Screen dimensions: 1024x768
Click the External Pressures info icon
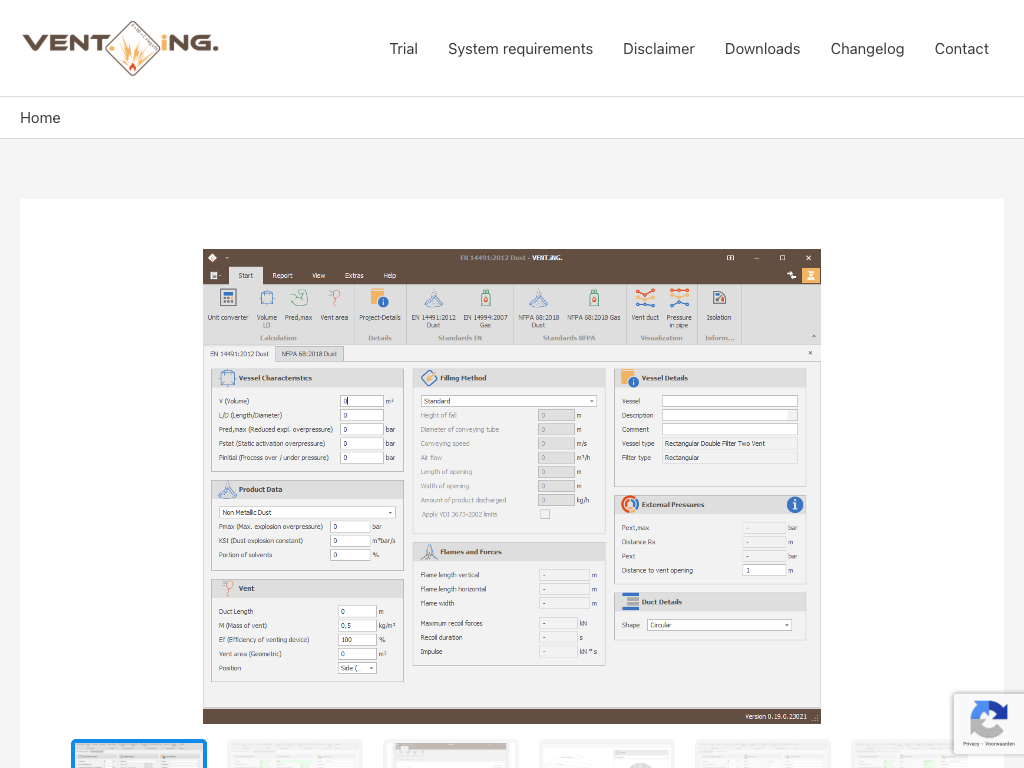click(x=795, y=505)
